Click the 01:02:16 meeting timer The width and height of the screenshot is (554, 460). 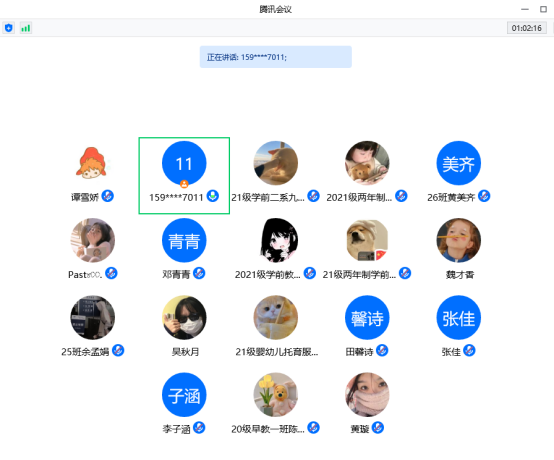[526, 28]
